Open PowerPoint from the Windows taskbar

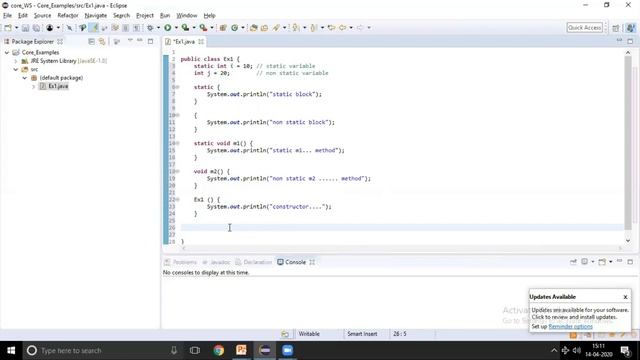pyautogui.click(x=241, y=350)
